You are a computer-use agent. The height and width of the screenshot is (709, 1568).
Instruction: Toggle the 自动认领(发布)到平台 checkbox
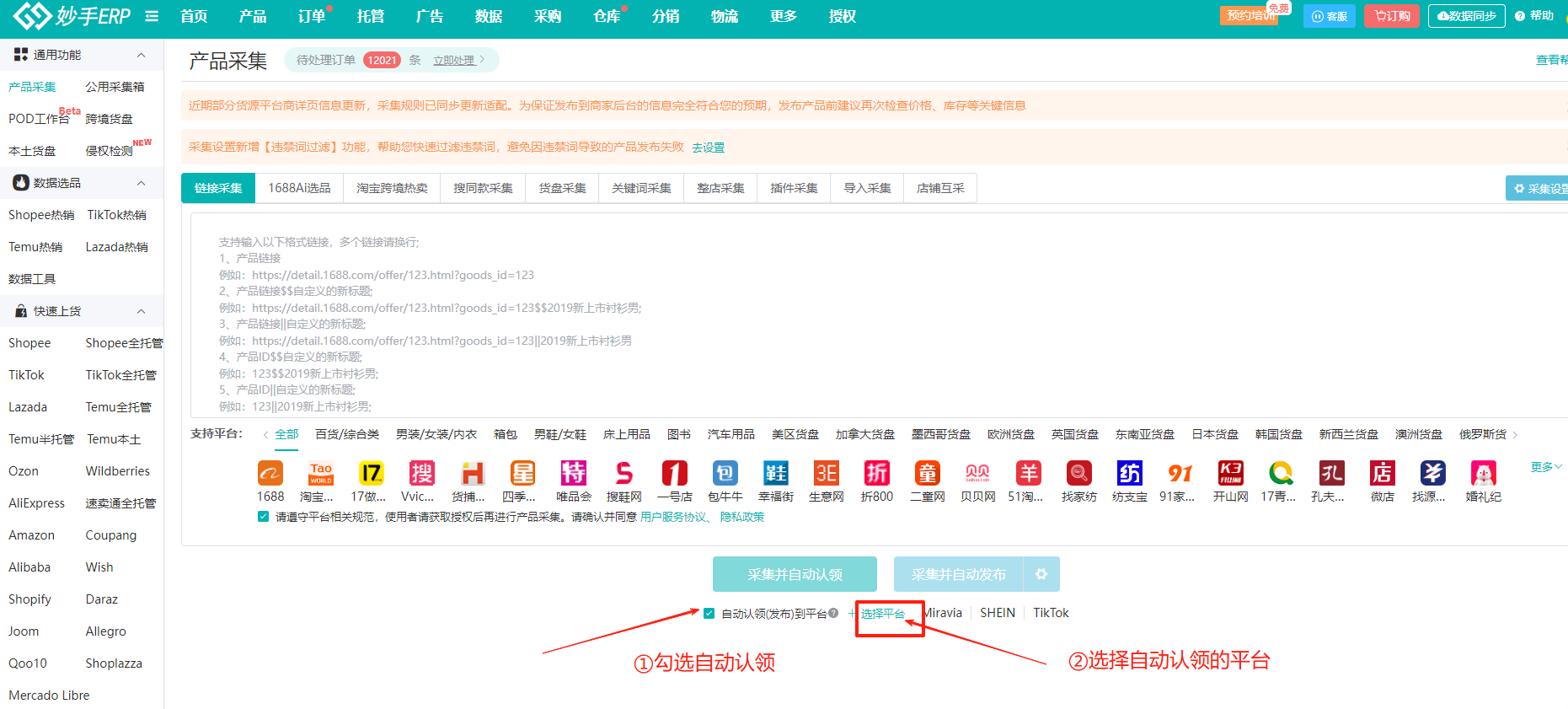point(709,613)
